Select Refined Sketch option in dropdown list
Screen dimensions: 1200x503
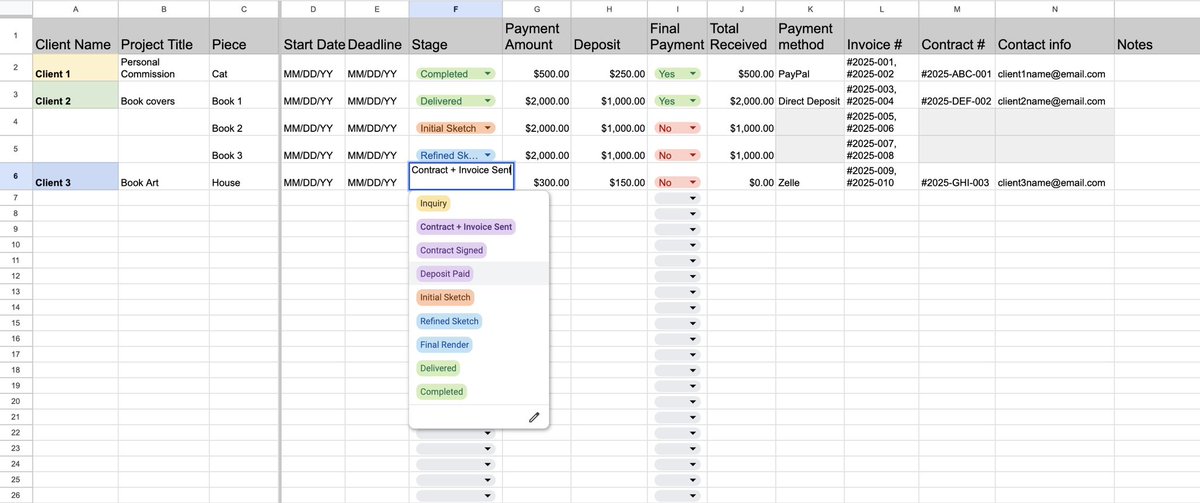[x=449, y=321]
